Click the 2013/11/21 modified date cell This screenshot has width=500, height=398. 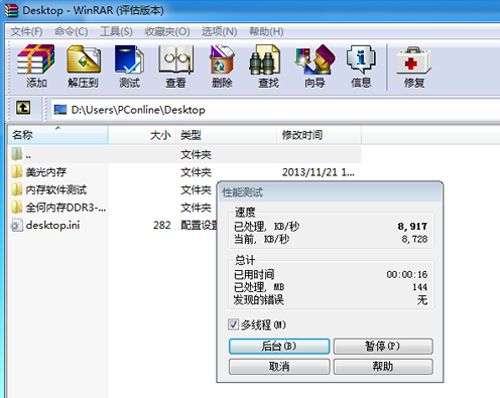(318, 172)
